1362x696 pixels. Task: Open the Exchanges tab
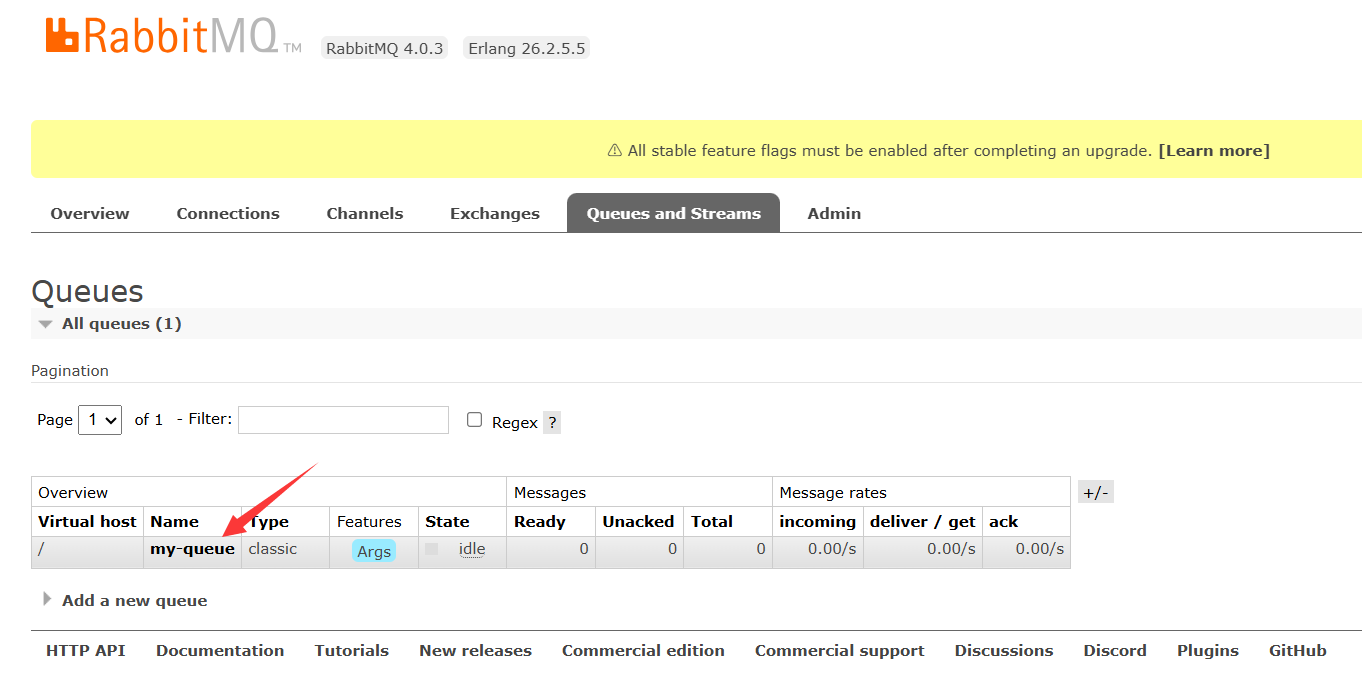495,213
